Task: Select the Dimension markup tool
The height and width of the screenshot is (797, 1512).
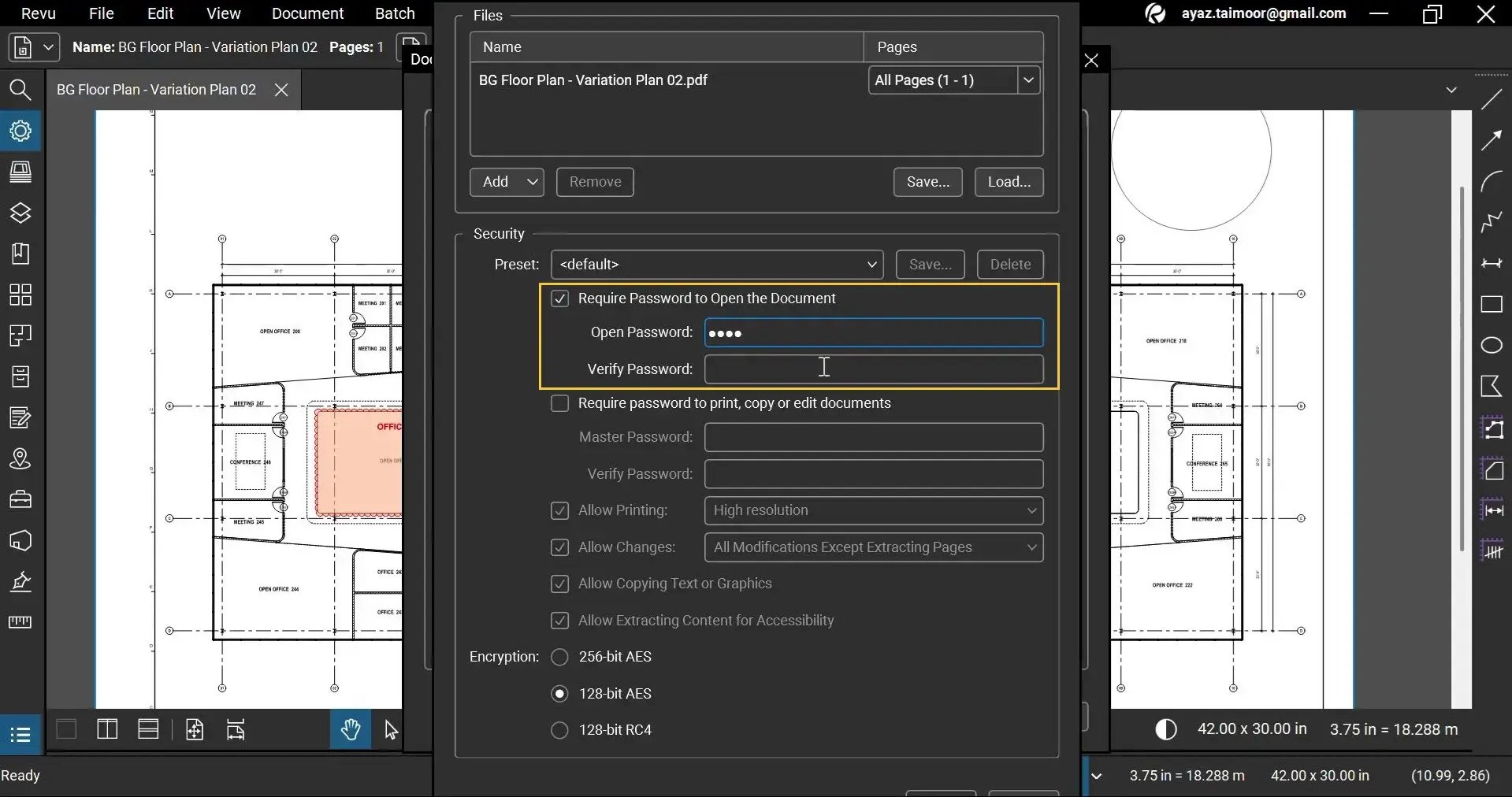Action: (1492, 263)
